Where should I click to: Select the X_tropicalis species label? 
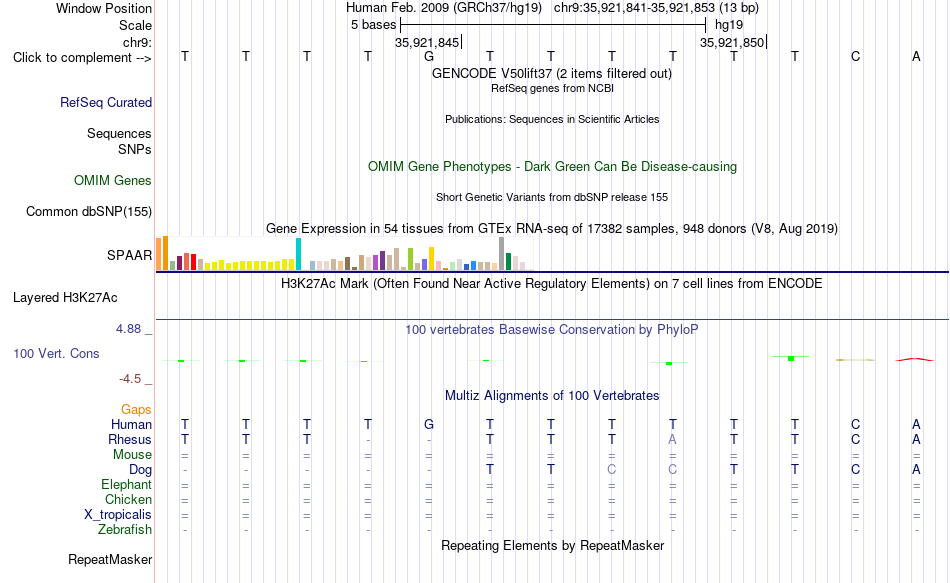(118, 515)
